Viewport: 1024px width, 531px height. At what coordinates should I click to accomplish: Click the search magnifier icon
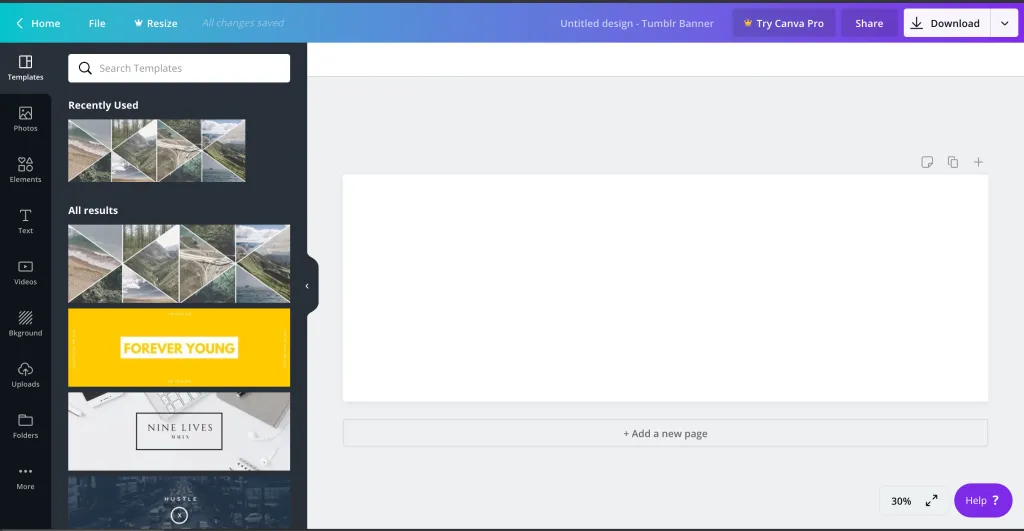click(85, 68)
